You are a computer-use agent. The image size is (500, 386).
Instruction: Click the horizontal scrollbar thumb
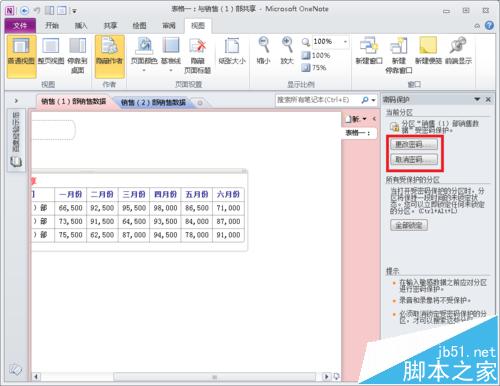pos(214,377)
